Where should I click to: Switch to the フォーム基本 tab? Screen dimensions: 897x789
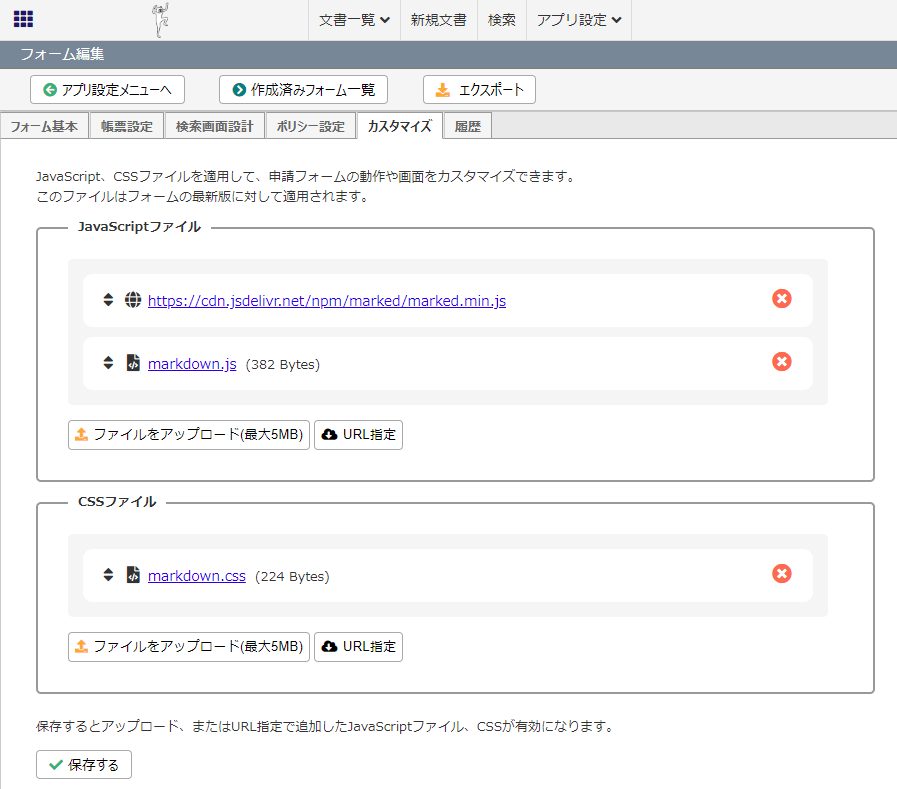click(x=44, y=126)
